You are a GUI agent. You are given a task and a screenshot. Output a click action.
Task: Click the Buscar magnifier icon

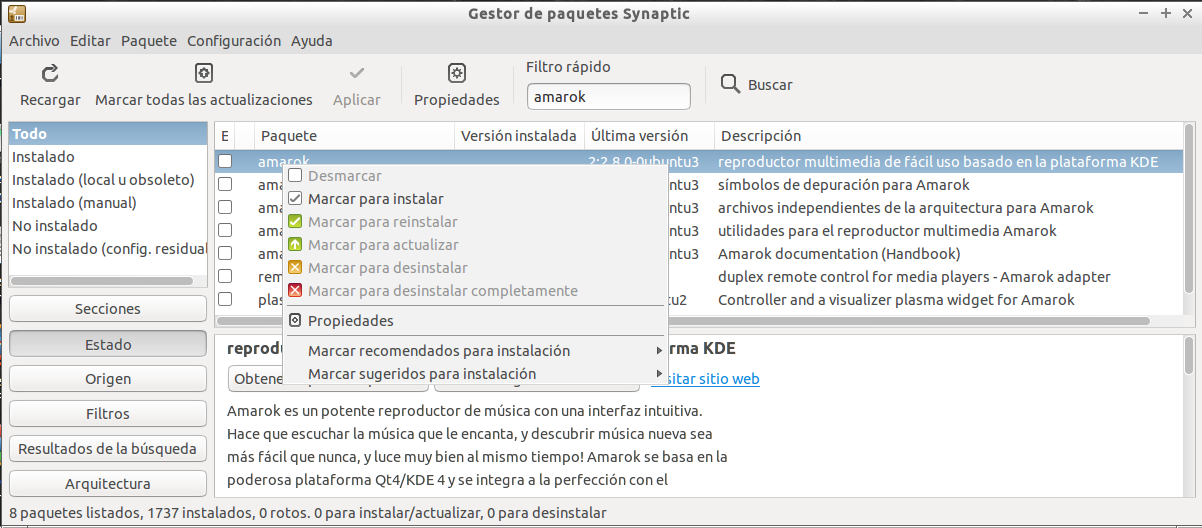point(730,84)
